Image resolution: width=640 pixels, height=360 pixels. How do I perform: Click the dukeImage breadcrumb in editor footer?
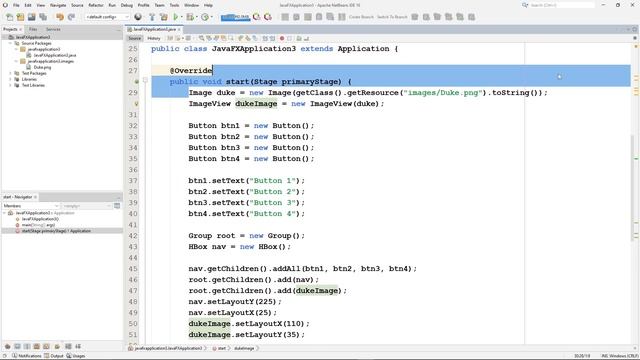pyautogui.click(x=244, y=349)
